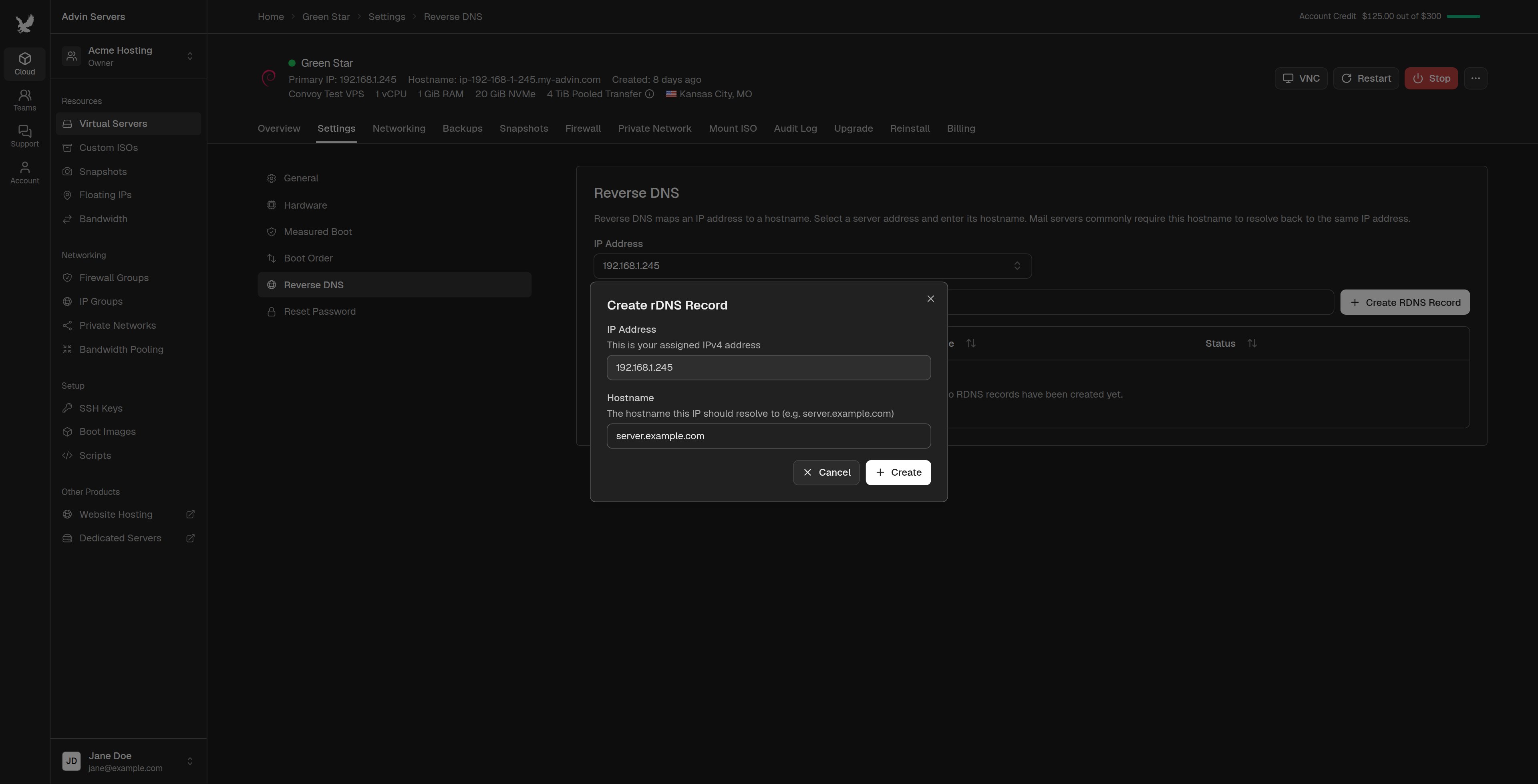The height and width of the screenshot is (784, 1538).
Task: Open Bandwidth Pooling
Action: coord(128,349)
